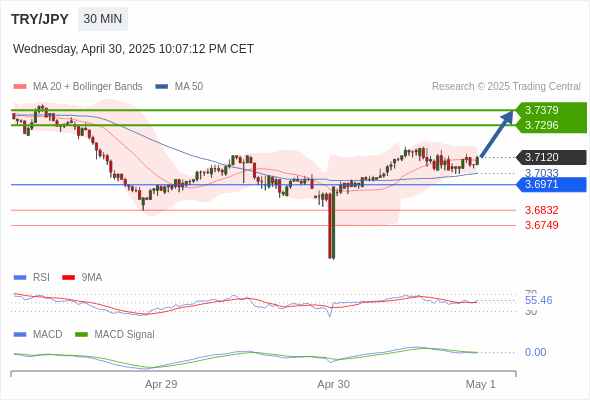Click the 3.6832 red support label
The image size is (590, 400).
click(542, 210)
